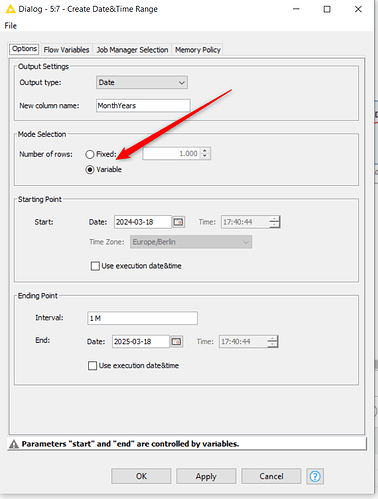Click the warning triangle icon in status bar
The width and height of the screenshot is (378, 499).
click(14, 444)
